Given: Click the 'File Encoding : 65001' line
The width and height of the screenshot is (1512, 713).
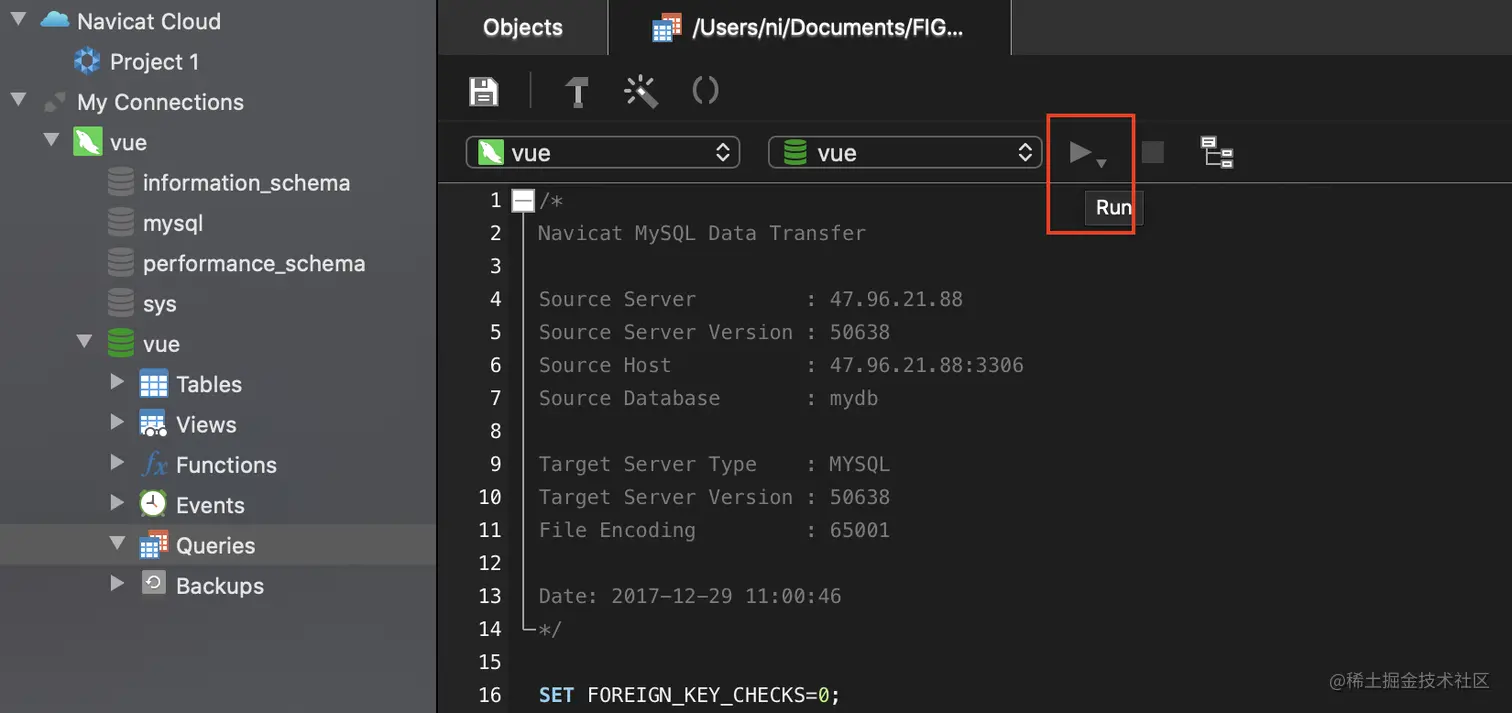Looking at the screenshot, I should [x=714, y=530].
